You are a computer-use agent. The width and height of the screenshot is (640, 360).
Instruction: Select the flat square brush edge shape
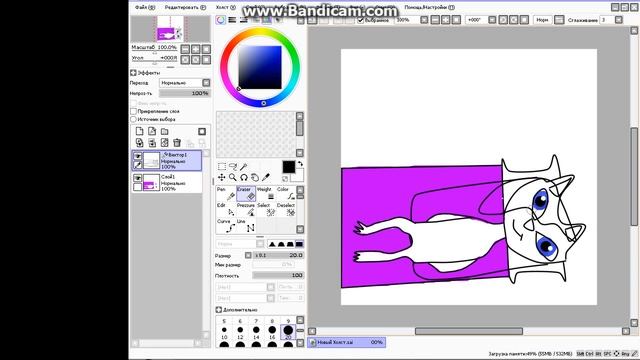[299, 244]
